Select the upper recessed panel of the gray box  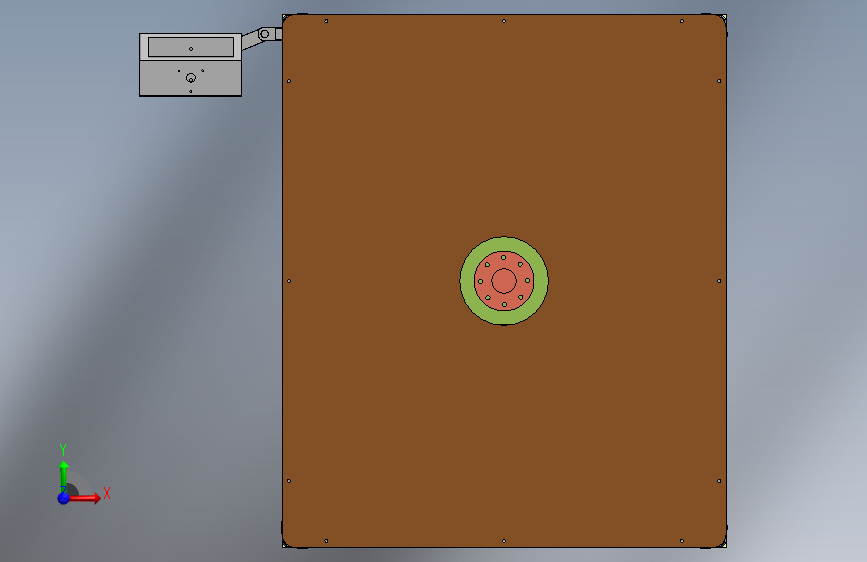191,47
